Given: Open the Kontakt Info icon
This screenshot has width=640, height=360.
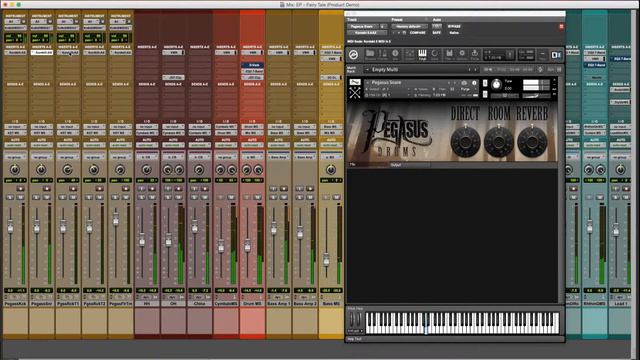Looking at the screenshot, I should click(395, 54).
